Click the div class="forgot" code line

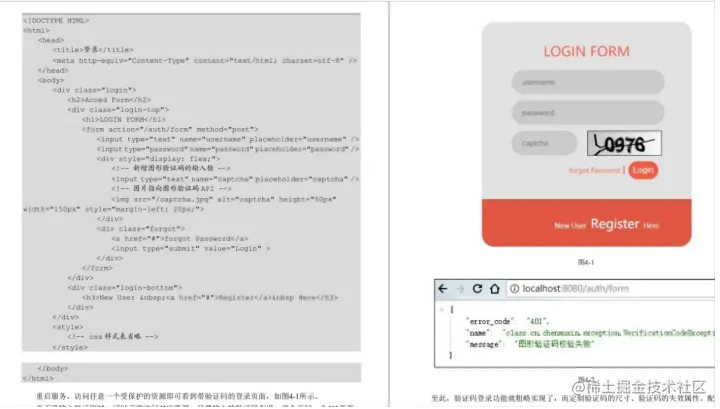(141, 229)
